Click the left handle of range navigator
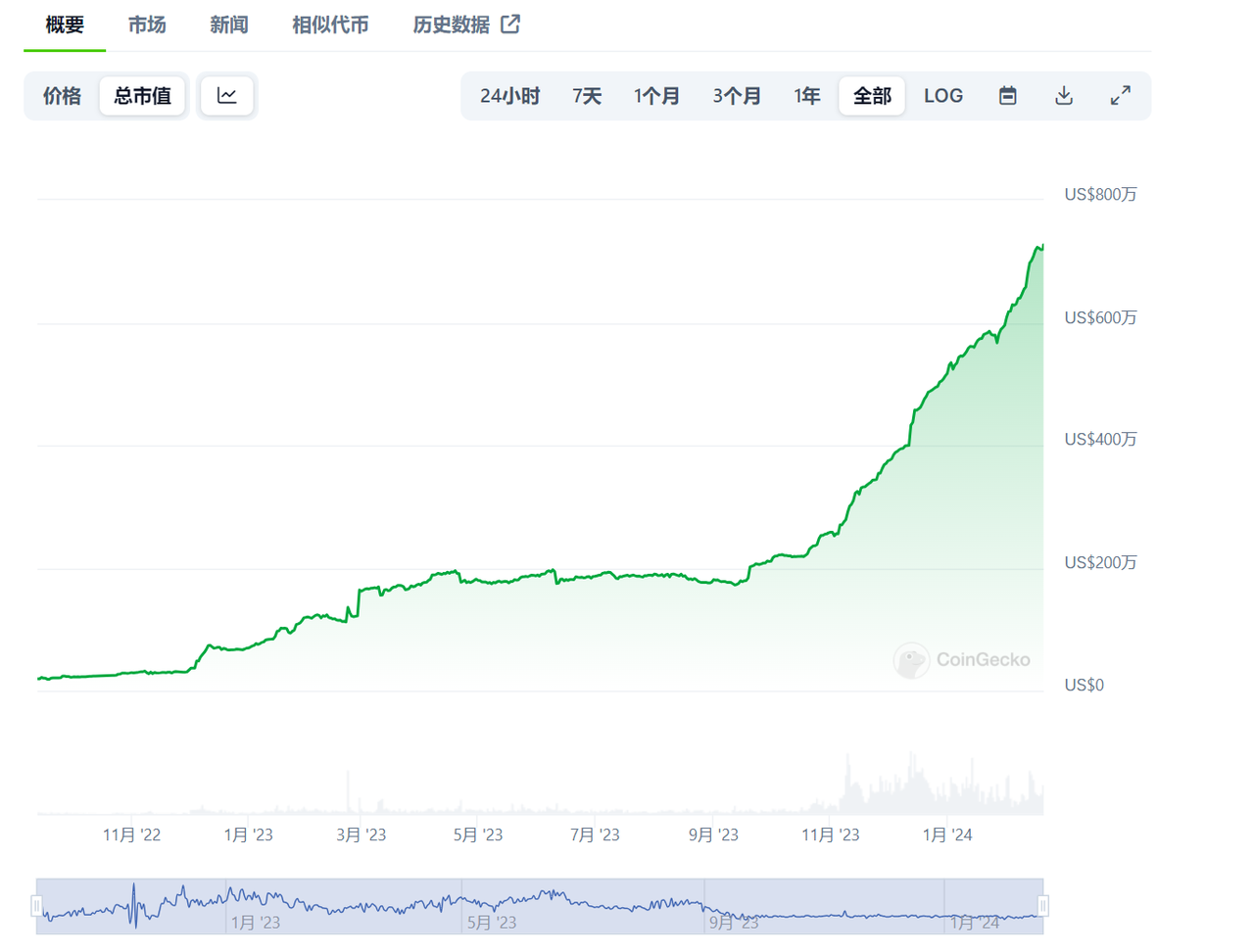Viewport: 1254px width, 952px height. point(37,906)
